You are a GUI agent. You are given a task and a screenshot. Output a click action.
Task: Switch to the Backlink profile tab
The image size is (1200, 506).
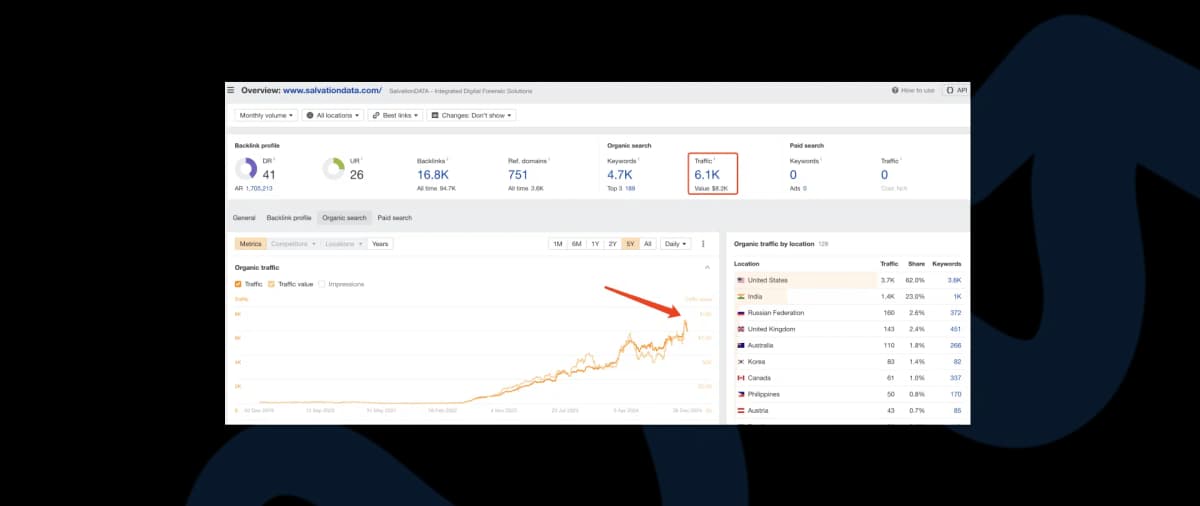pyautogui.click(x=289, y=217)
